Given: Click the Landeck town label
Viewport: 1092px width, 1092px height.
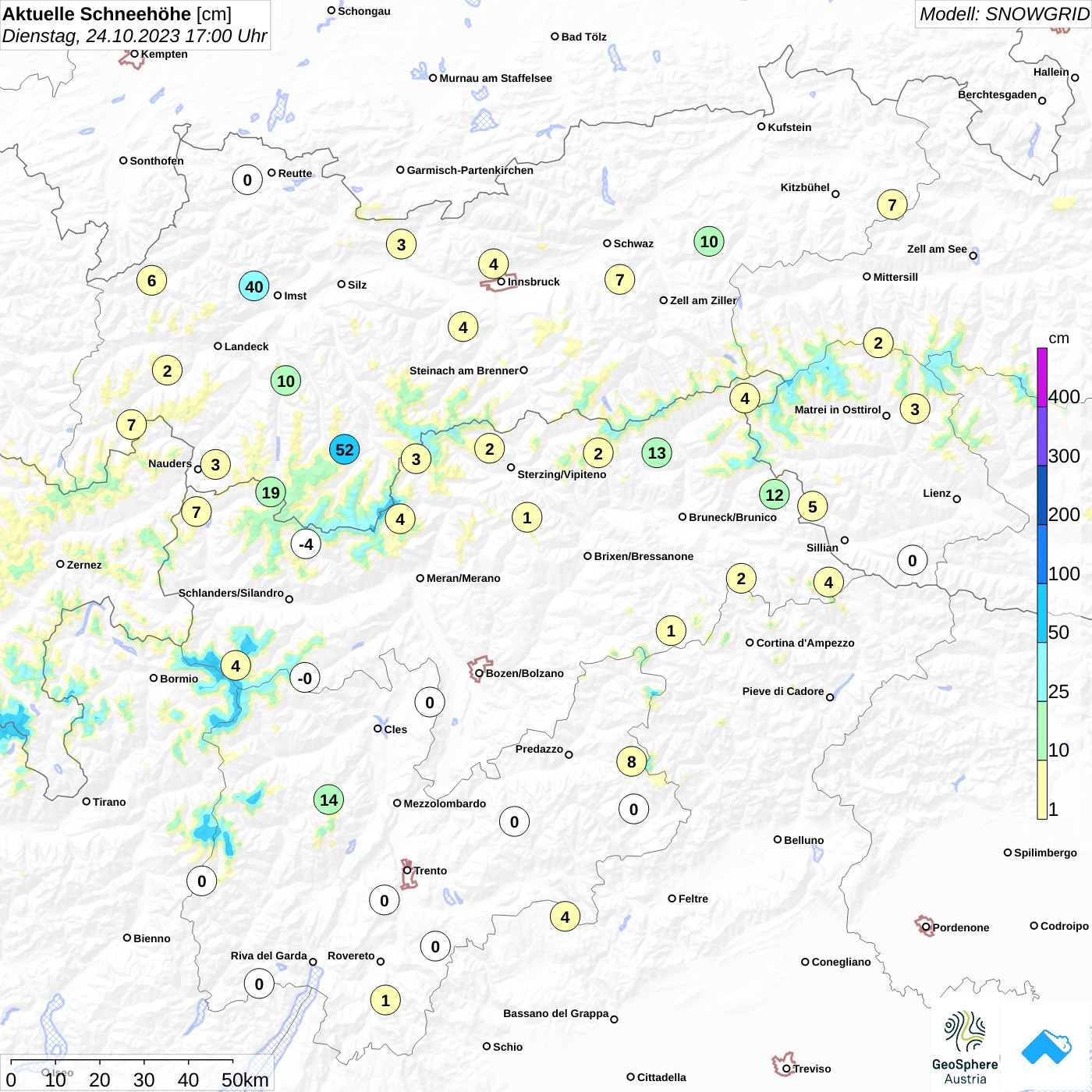Looking at the screenshot, I should click(x=246, y=346).
